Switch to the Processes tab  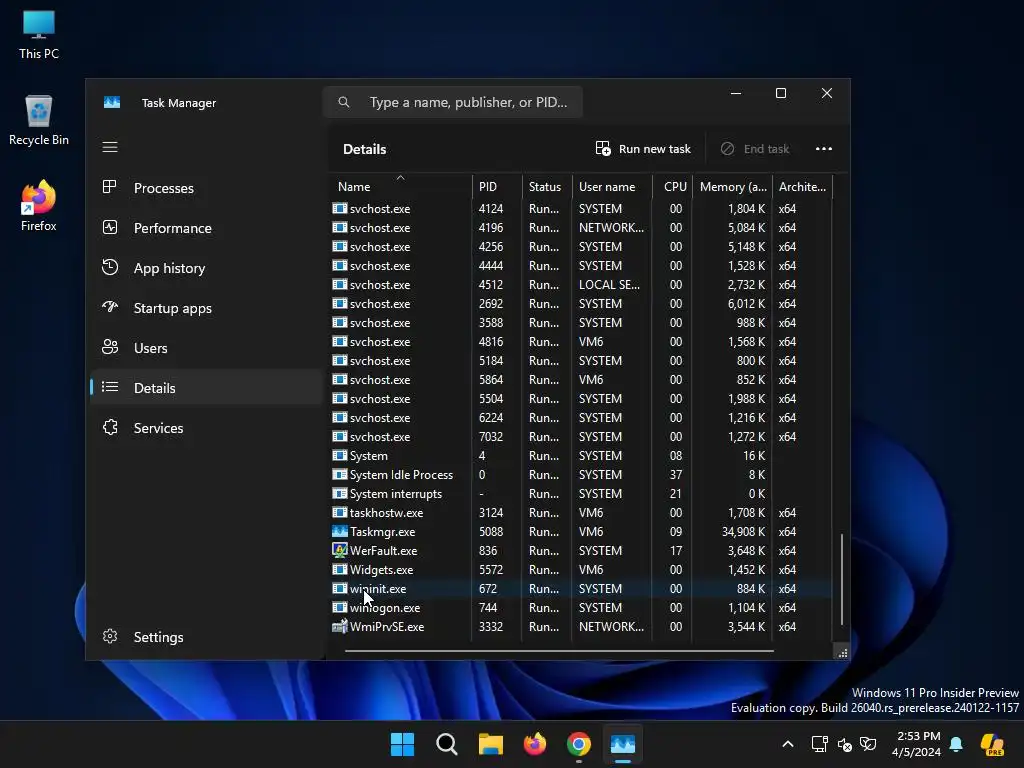(x=206, y=188)
